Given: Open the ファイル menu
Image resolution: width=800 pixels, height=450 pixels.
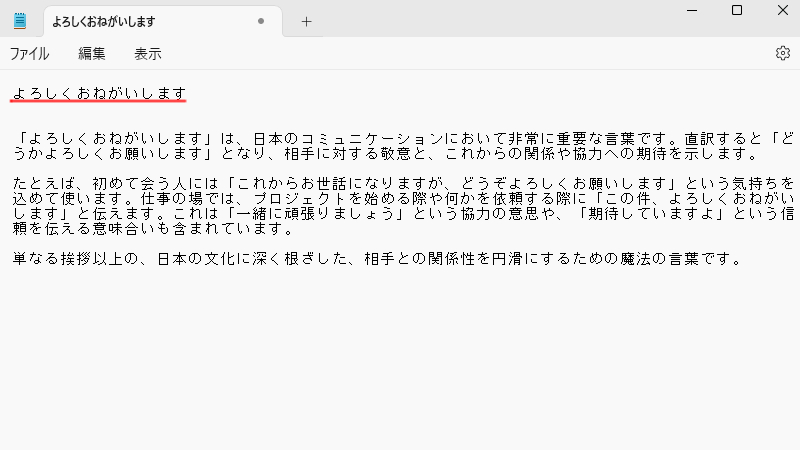Looking at the screenshot, I should click(30, 54).
